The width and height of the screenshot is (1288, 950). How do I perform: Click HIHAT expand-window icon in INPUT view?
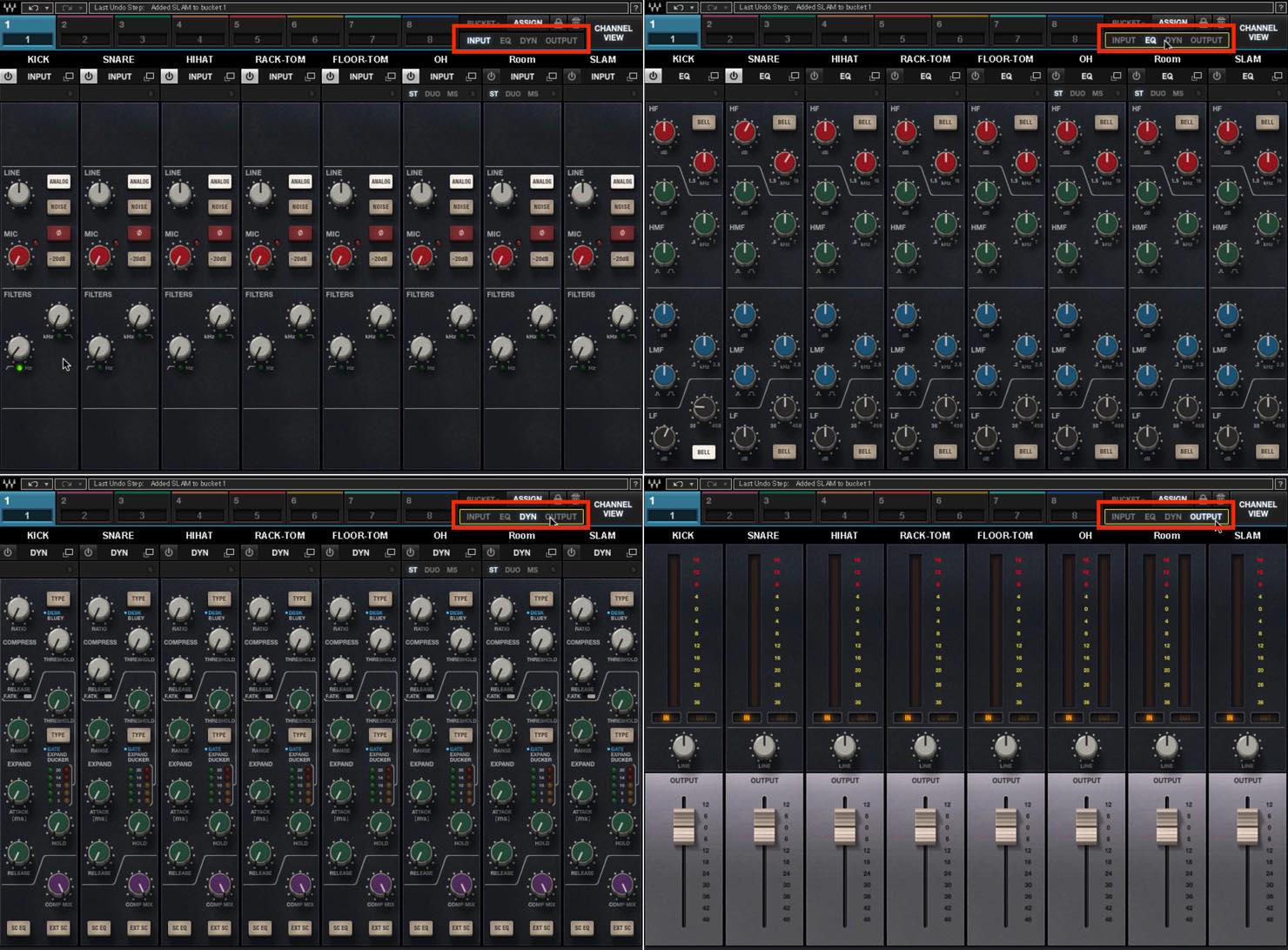point(230,77)
